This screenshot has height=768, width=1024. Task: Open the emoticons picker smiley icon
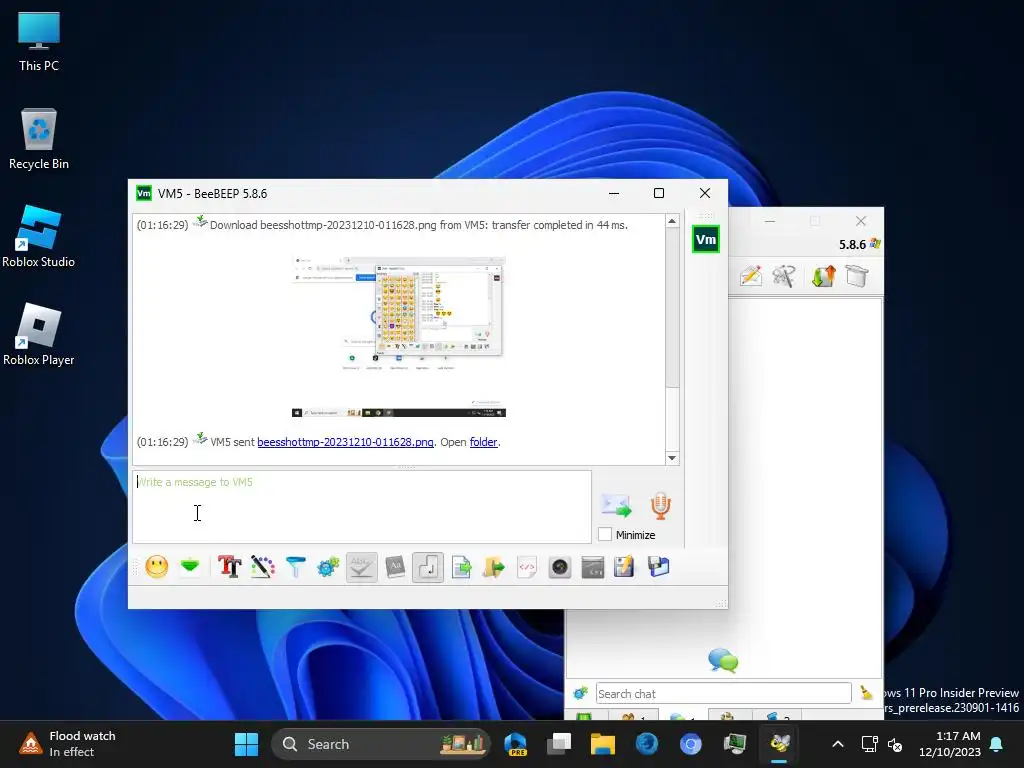coord(157,567)
